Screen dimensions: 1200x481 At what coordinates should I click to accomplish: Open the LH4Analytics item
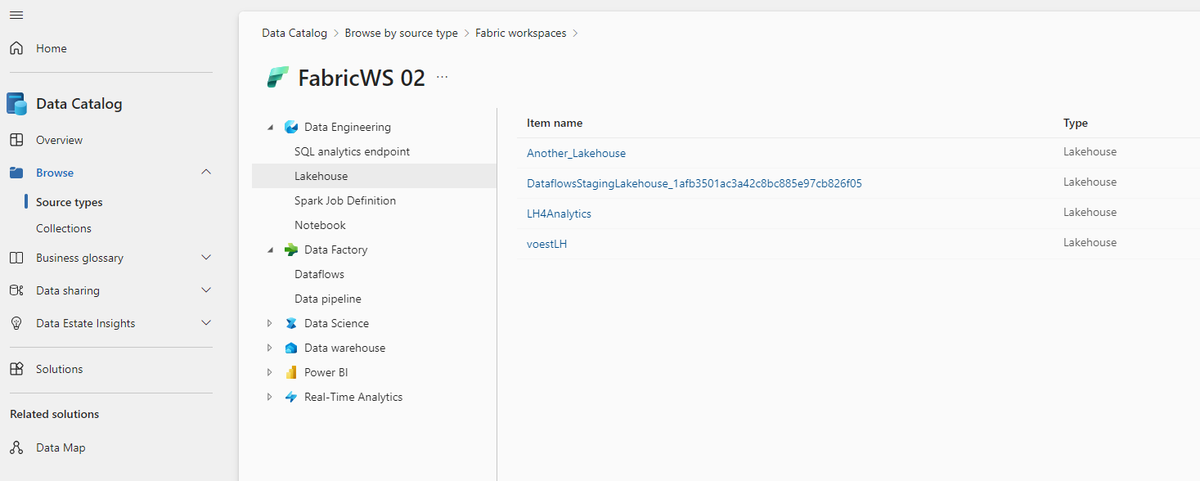pyautogui.click(x=559, y=214)
